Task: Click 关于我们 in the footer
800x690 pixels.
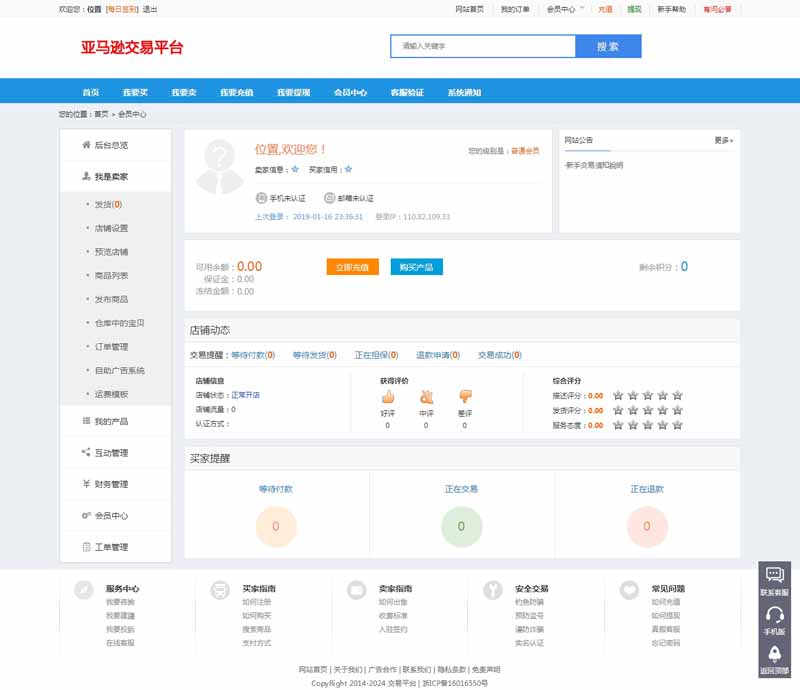Action: [x=348, y=670]
